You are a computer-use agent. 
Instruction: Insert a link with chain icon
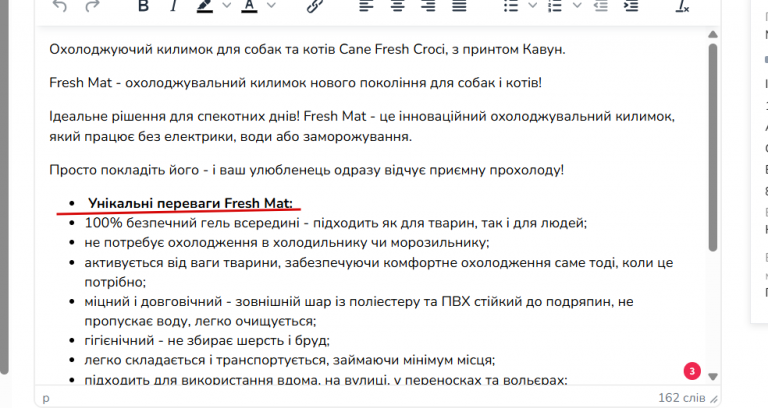click(315, 5)
